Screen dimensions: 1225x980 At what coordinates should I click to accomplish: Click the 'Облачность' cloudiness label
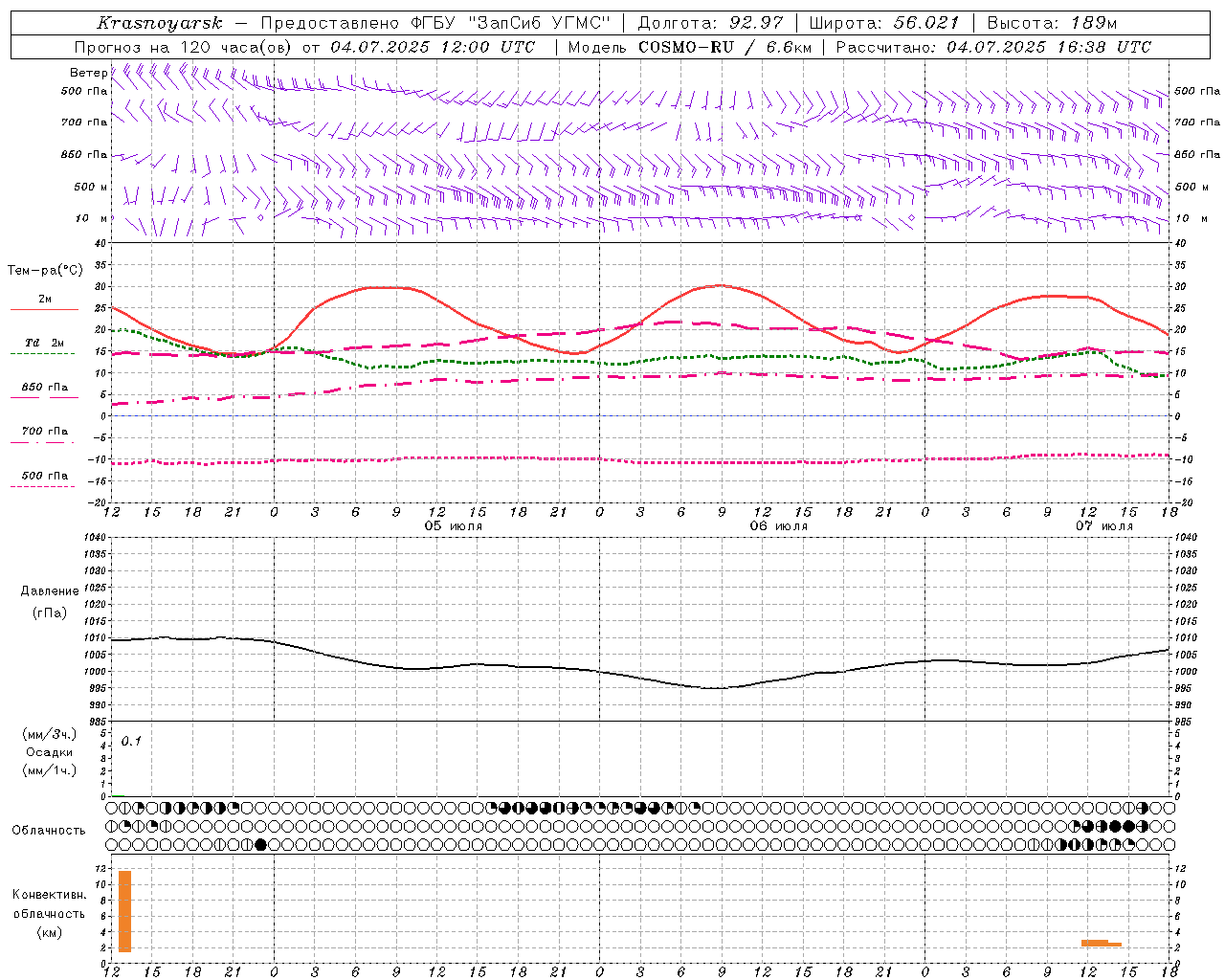click(x=49, y=831)
